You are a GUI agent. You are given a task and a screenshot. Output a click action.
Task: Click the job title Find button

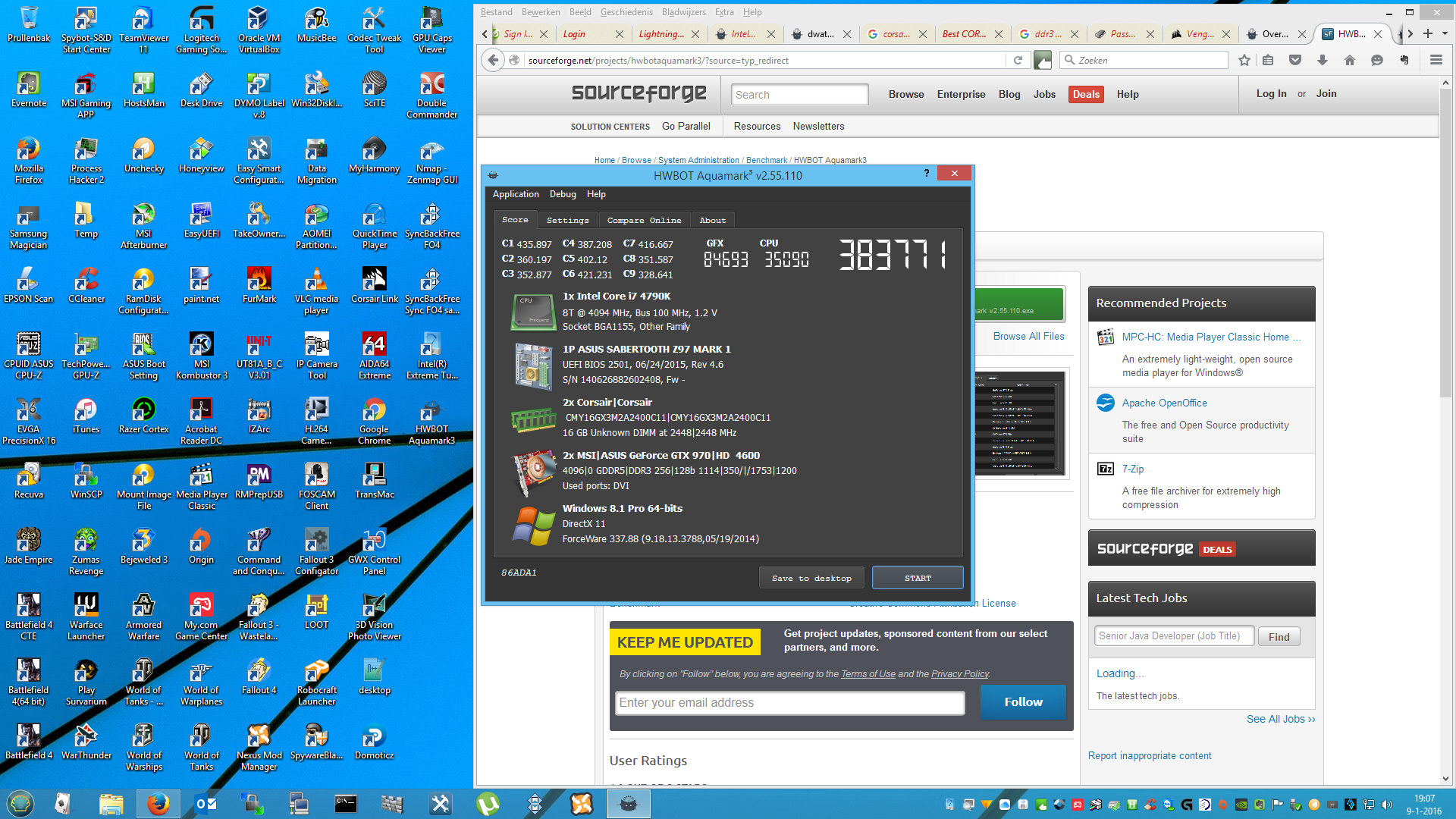pyautogui.click(x=1279, y=636)
